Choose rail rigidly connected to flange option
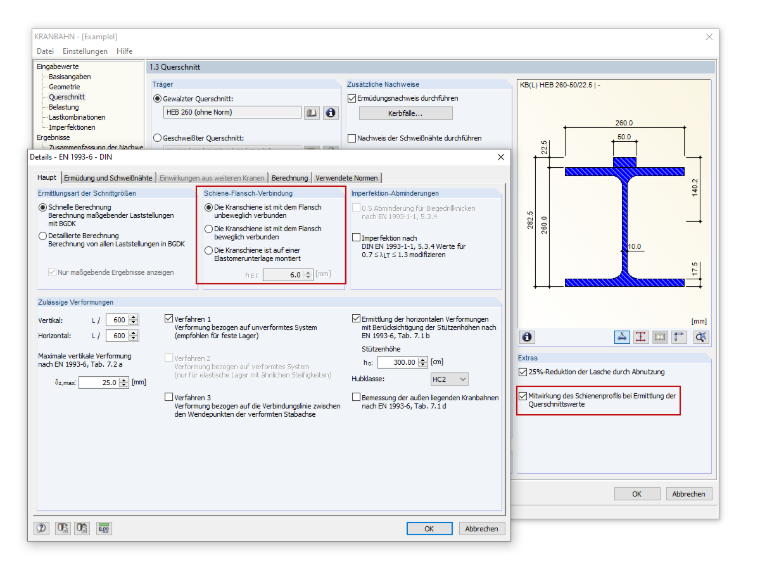Screen dimensions: 760x570 [x=208, y=207]
